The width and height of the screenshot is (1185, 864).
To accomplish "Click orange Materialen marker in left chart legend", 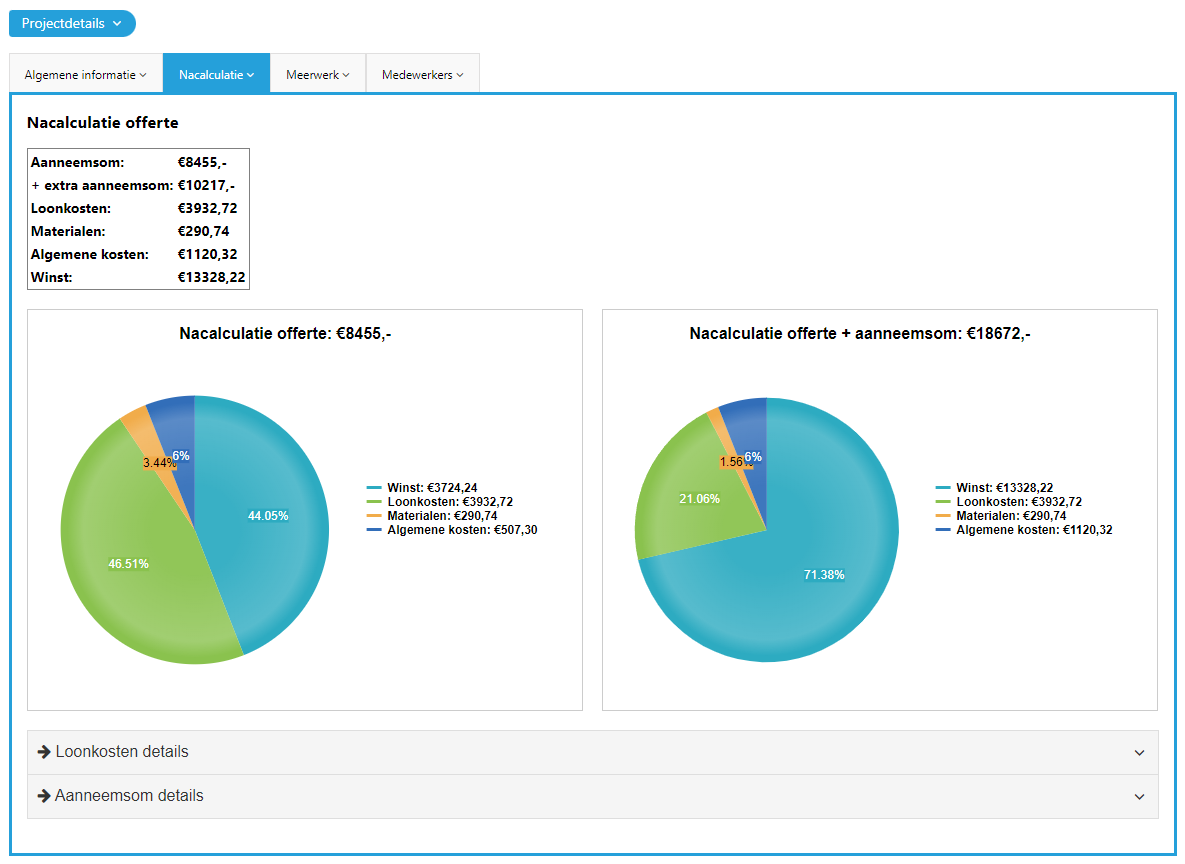I will click(x=374, y=516).
